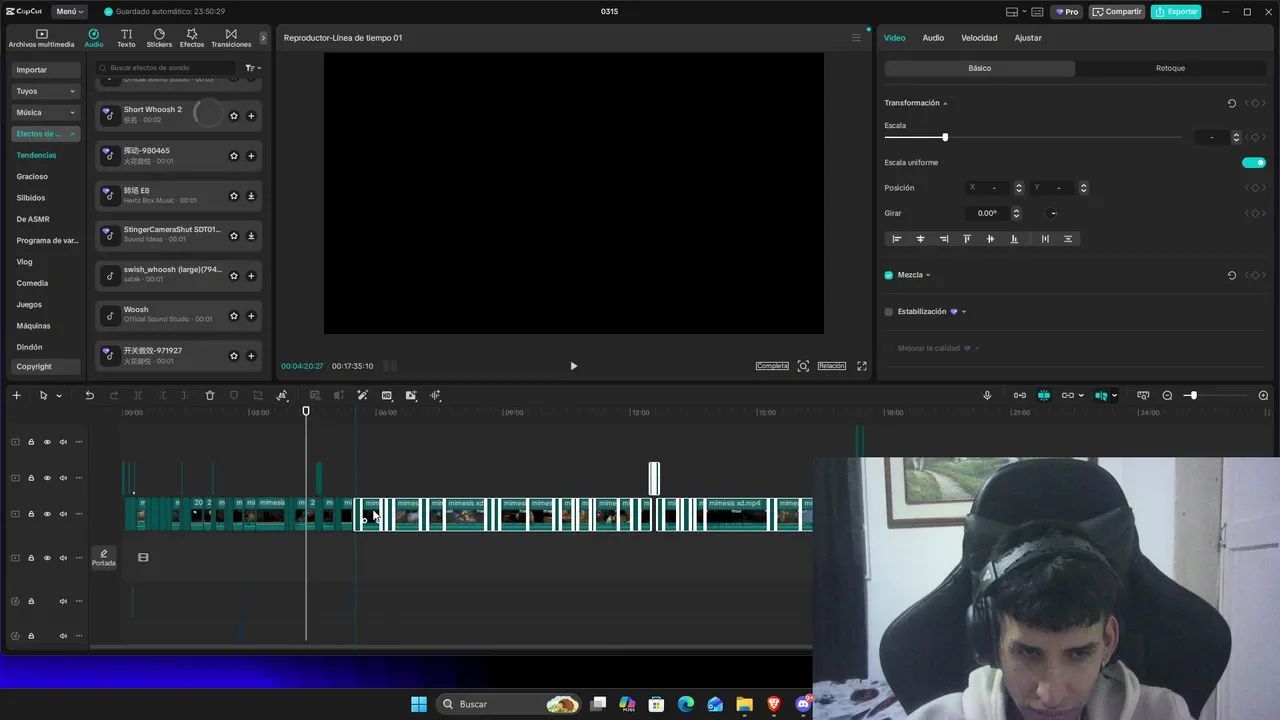The image size is (1280, 720).
Task: Click the sound effects search field
Action: pos(166,68)
